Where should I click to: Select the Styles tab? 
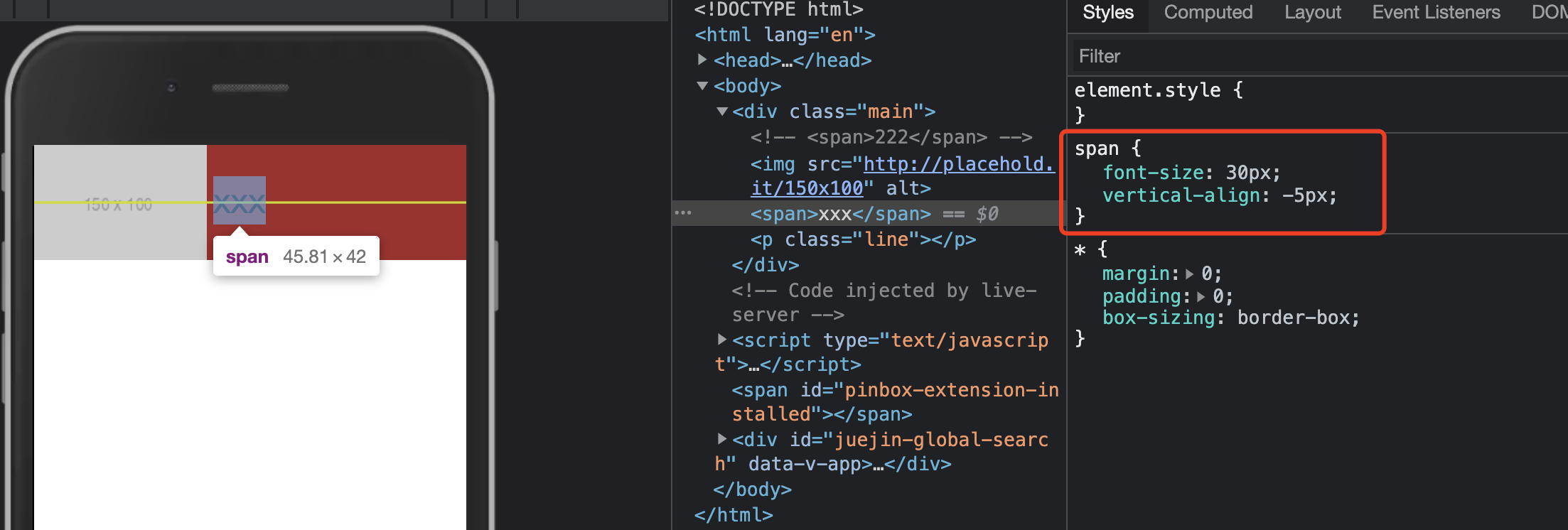[x=1107, y=13]
